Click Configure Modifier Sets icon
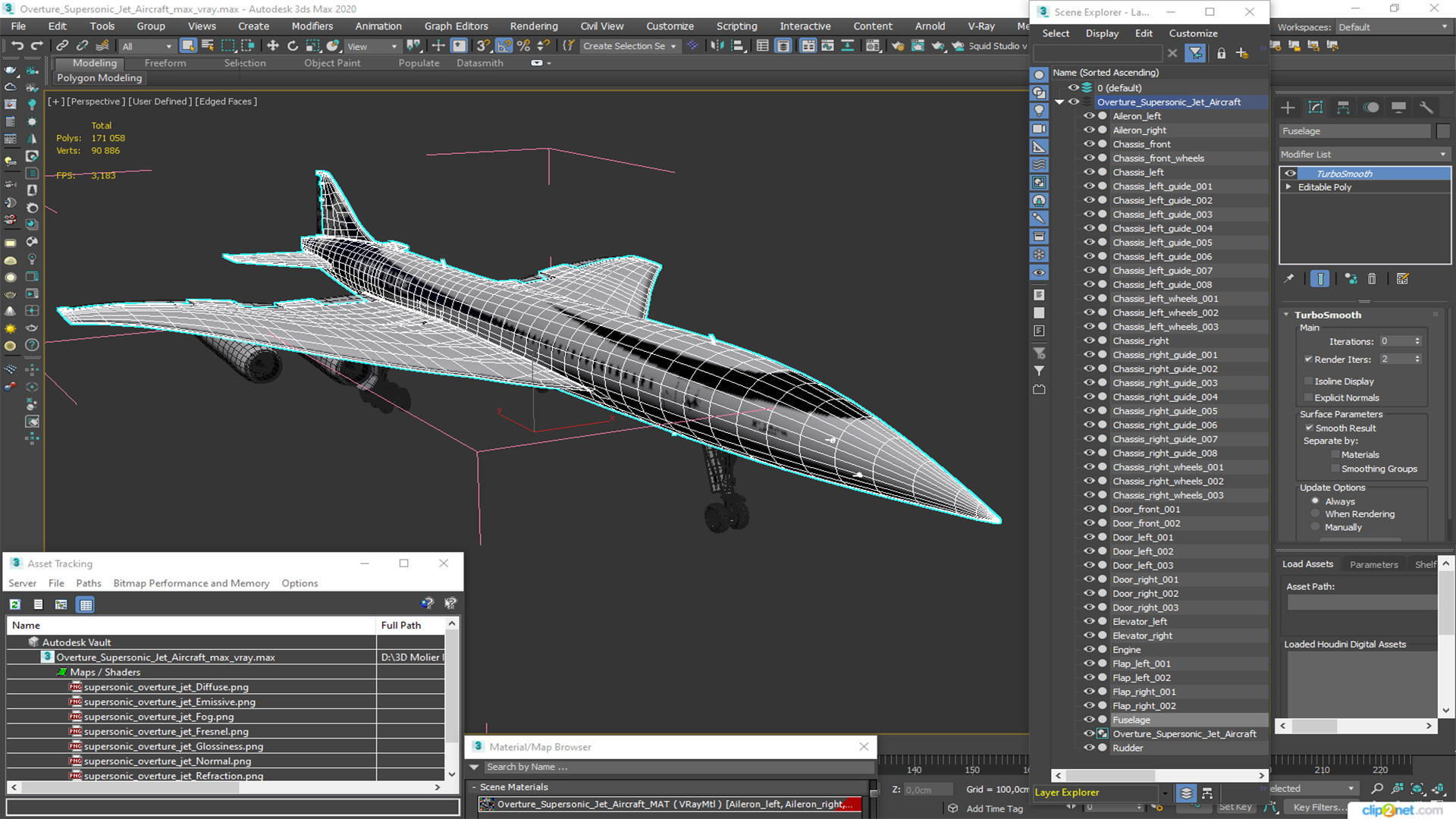Image resolution: width=1456 pixels, height=819 pixels. 1402,279
